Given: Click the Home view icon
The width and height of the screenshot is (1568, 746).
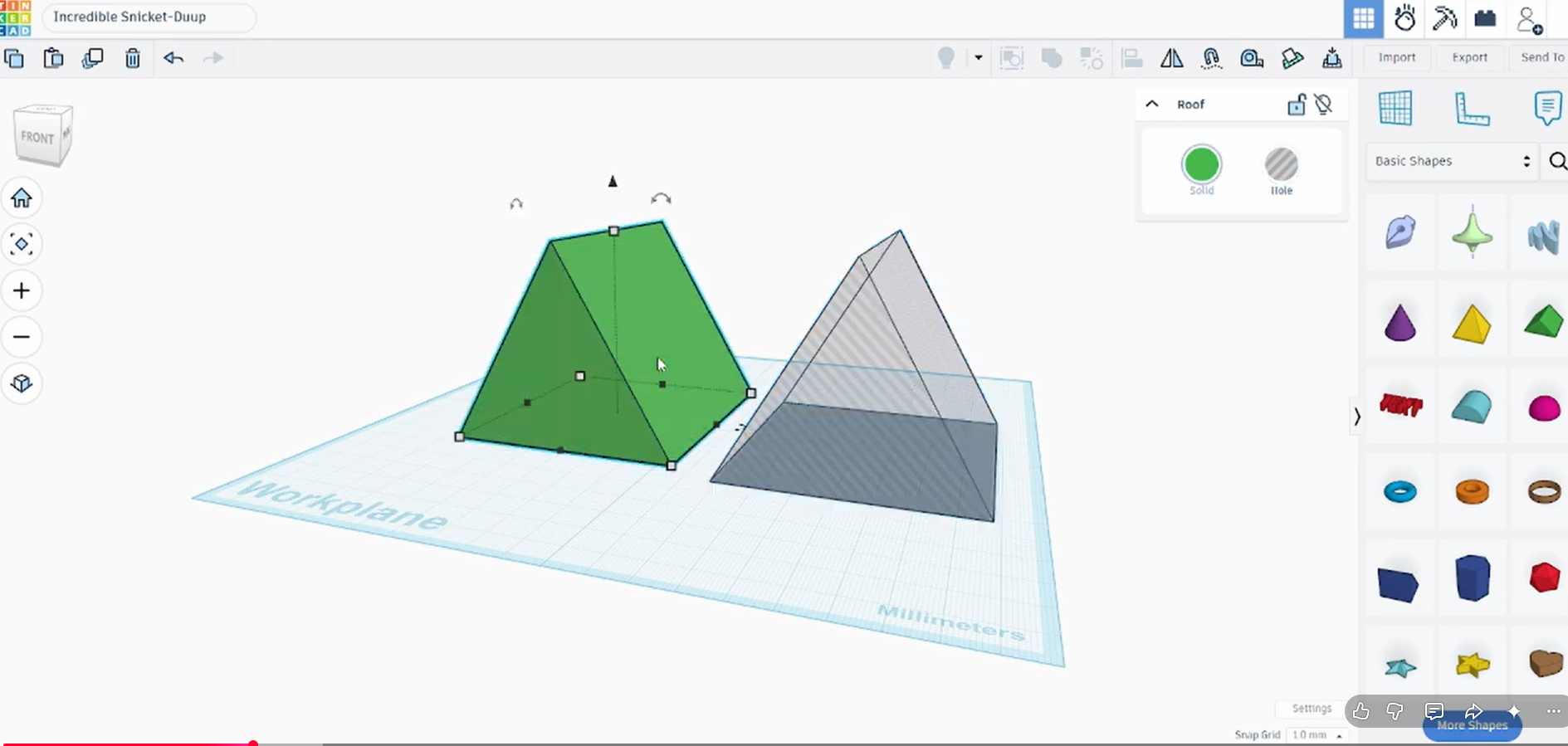Looking at the screenshot, I should [22, 198].
